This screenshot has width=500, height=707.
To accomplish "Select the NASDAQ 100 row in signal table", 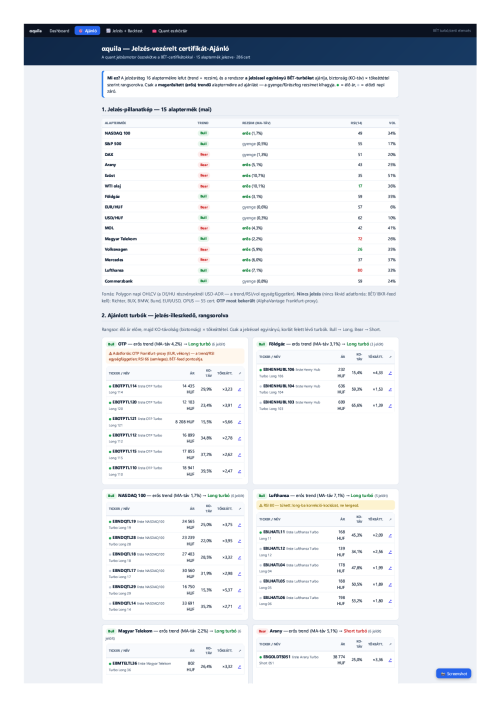I will click(x=250, y=133).
